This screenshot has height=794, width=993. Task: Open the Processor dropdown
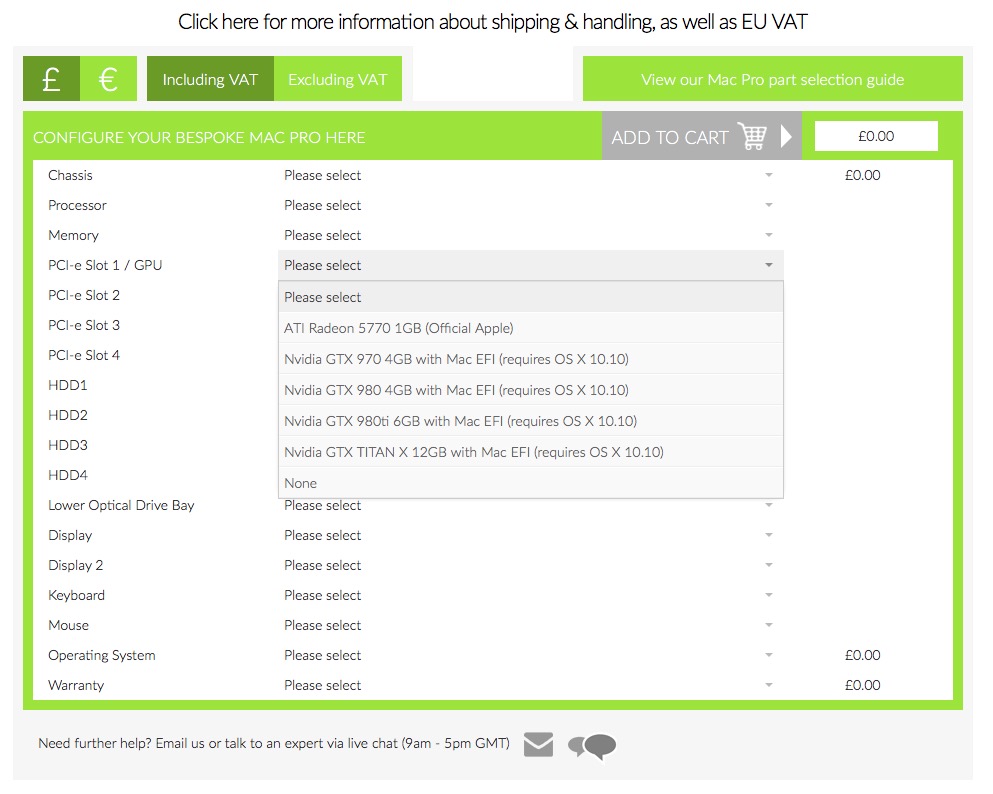[531, 205]
